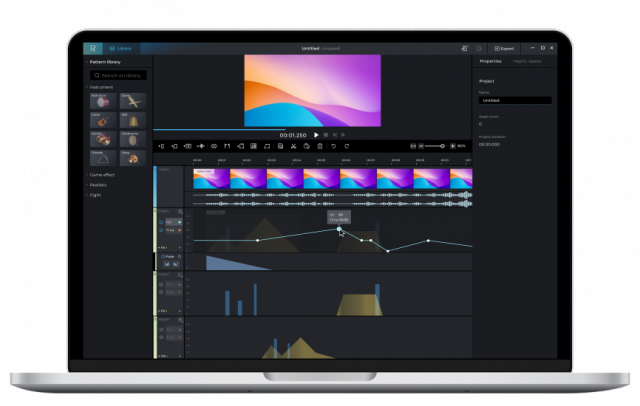
Task: Click the scissors cut icon in the toolbar
Action: (293, 146)
